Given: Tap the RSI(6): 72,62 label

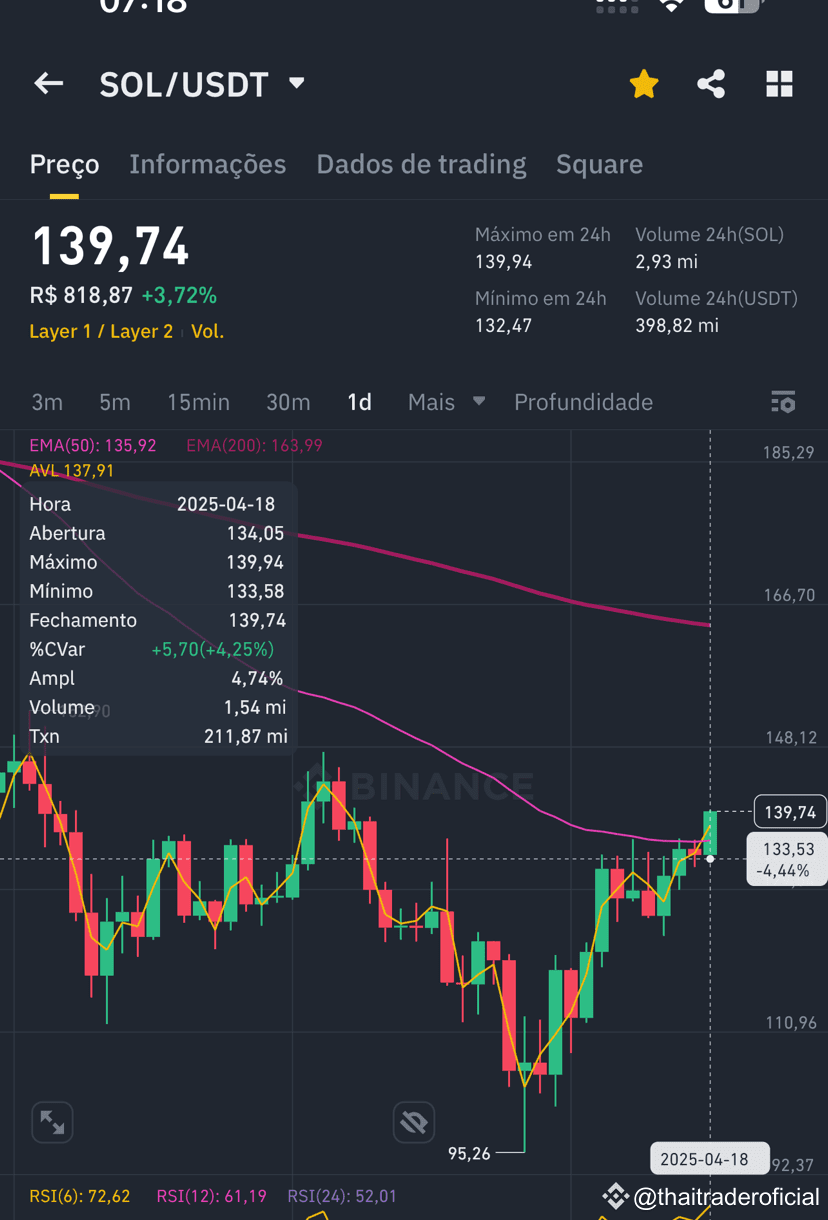Looking at the screenshot, I should [x=80, y=1196].
